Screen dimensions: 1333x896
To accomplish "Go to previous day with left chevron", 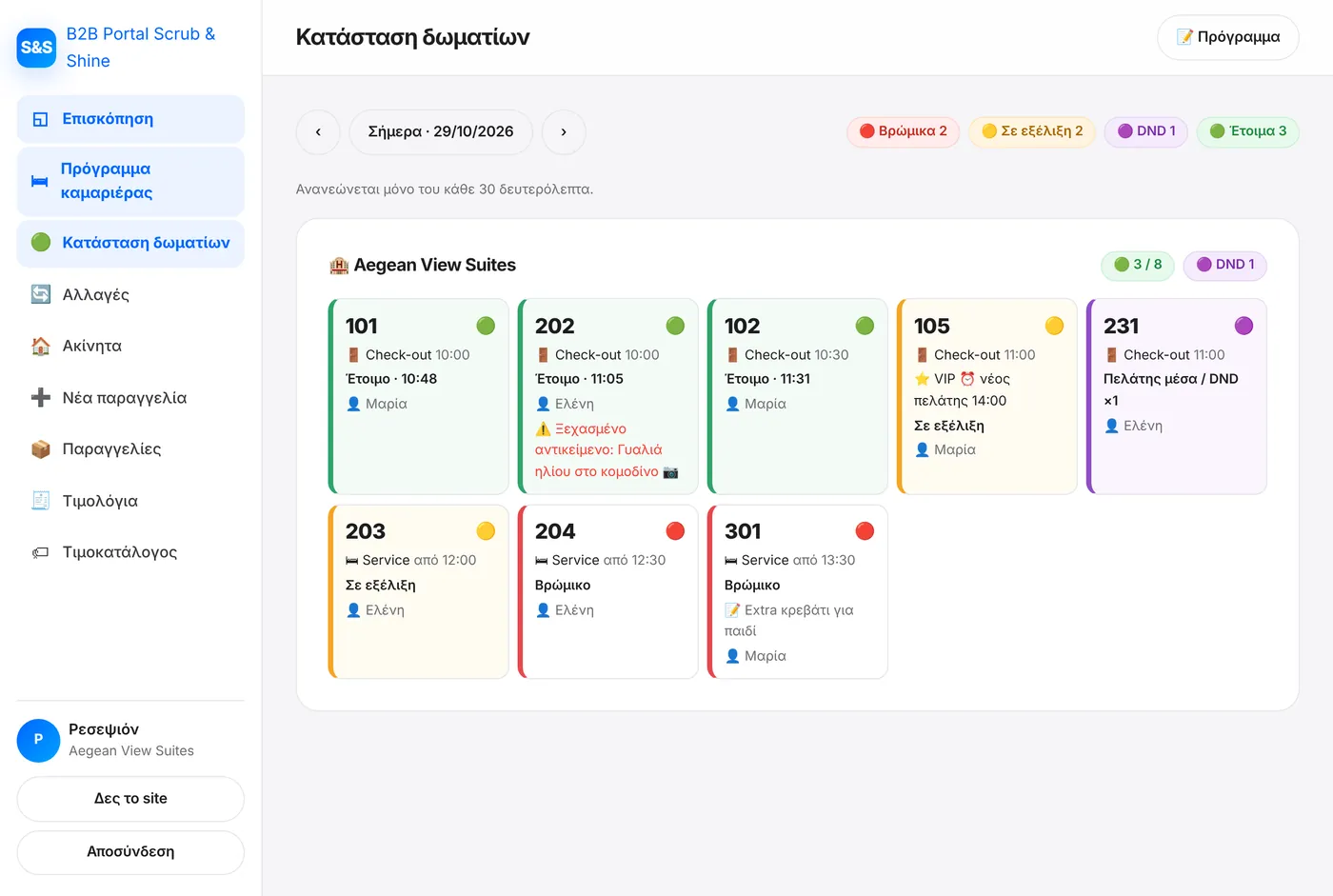I will [x=318, y=132].
